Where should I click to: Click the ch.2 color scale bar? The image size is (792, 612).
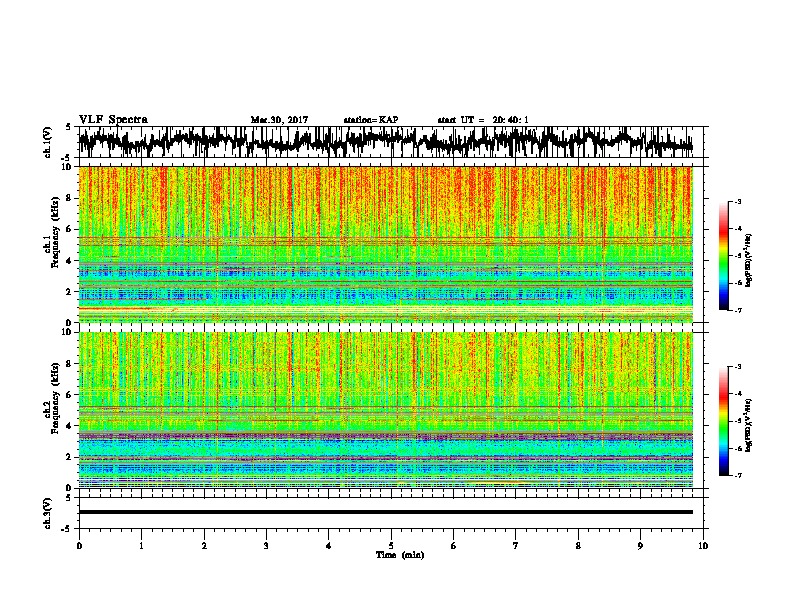click(723, 421)
